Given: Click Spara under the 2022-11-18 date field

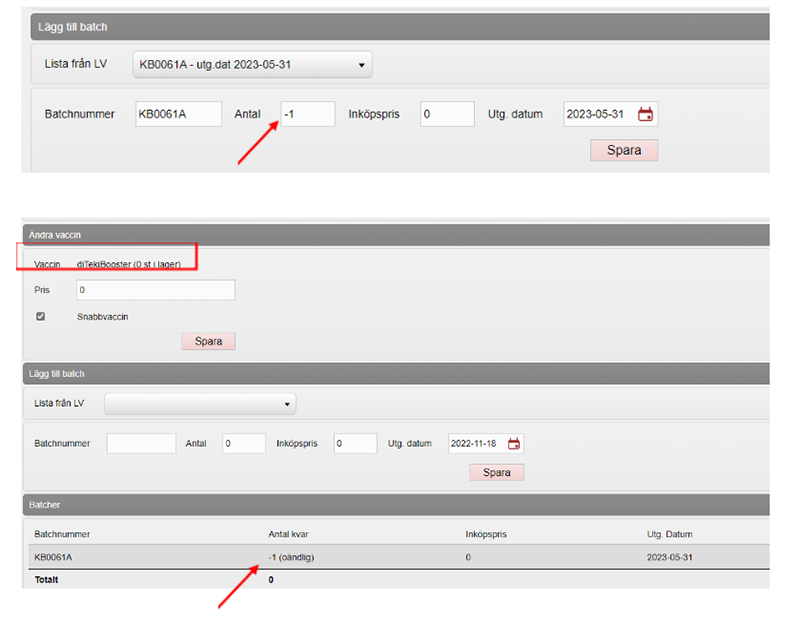Looking at the screenshot, I should point(496,472).
